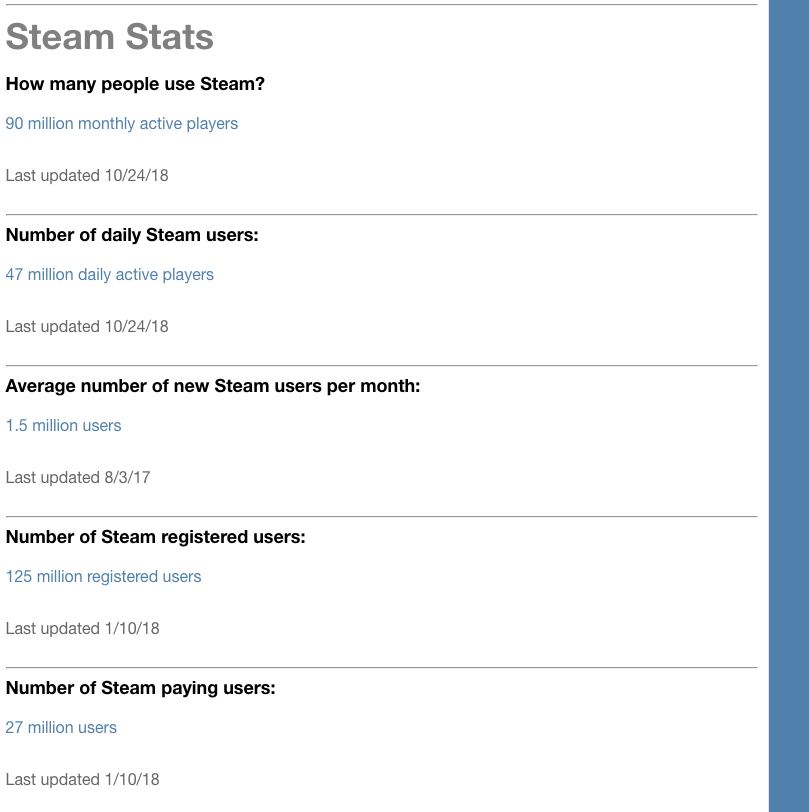
Task: Open the 47 million daily active players link
Action: point(110,274)
